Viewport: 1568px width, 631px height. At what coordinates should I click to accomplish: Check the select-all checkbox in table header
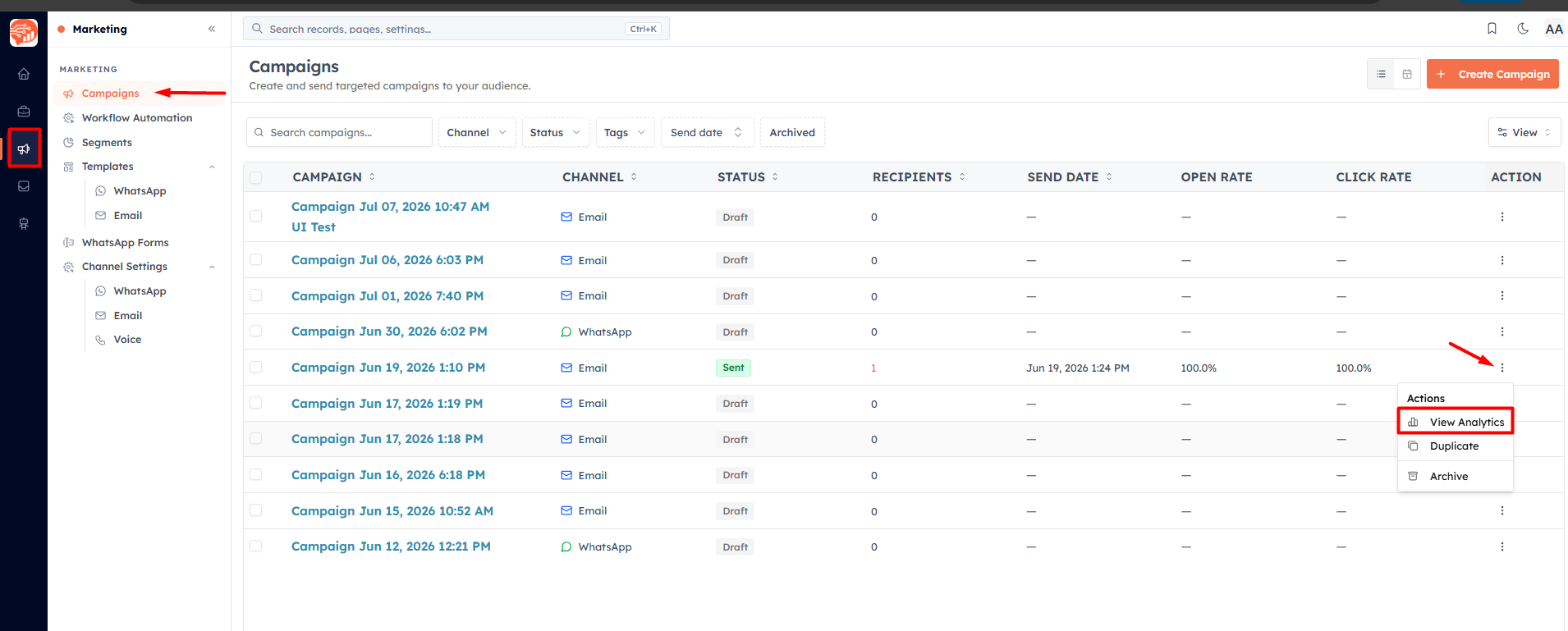pyautogui.click(x=256, y=177)
